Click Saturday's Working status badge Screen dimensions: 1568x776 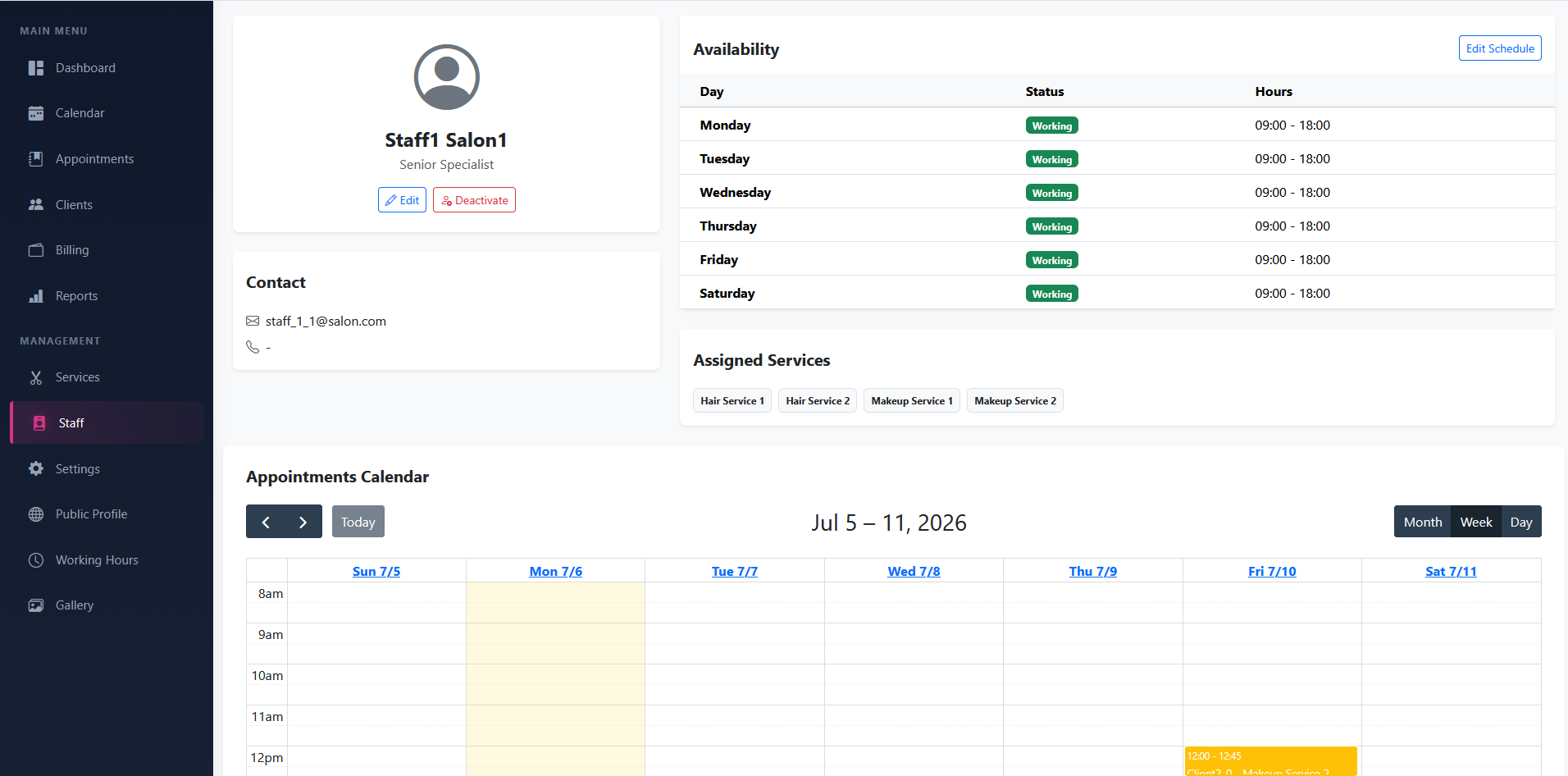1052,294
